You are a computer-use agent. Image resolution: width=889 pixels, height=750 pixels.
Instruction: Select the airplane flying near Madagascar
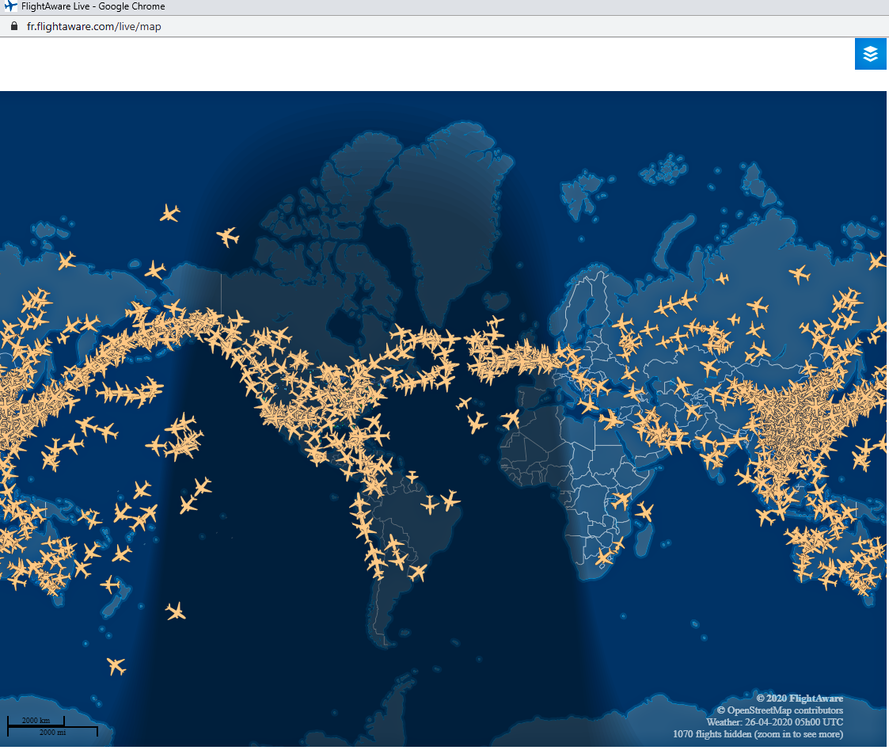pos(644,512)
